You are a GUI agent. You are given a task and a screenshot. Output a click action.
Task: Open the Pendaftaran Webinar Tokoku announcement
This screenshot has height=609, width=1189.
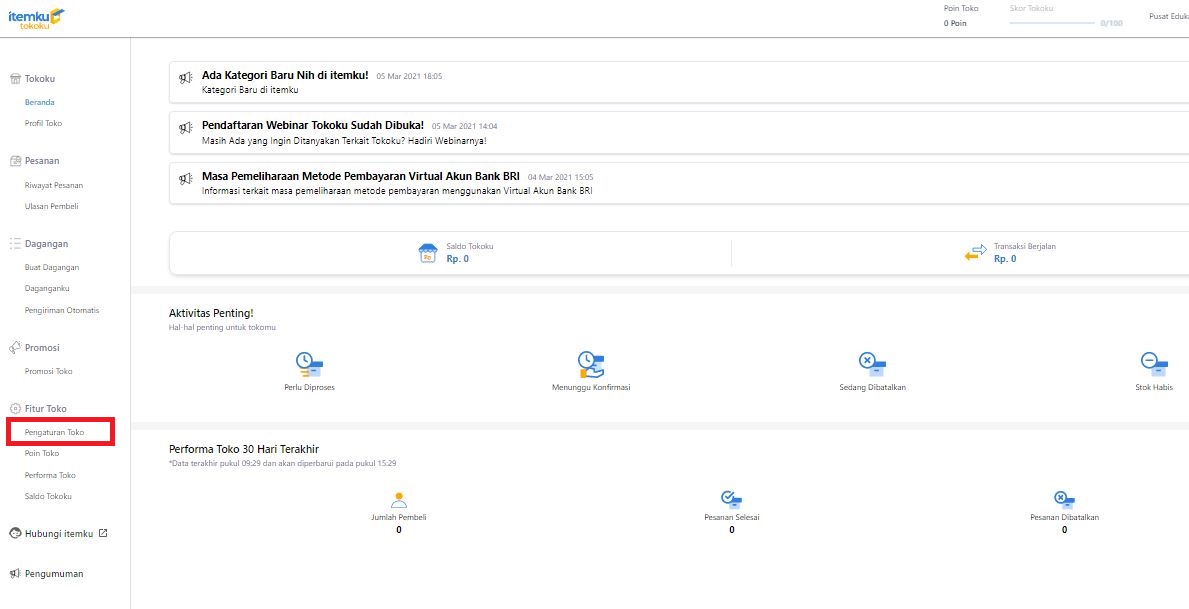coord(312,125)
